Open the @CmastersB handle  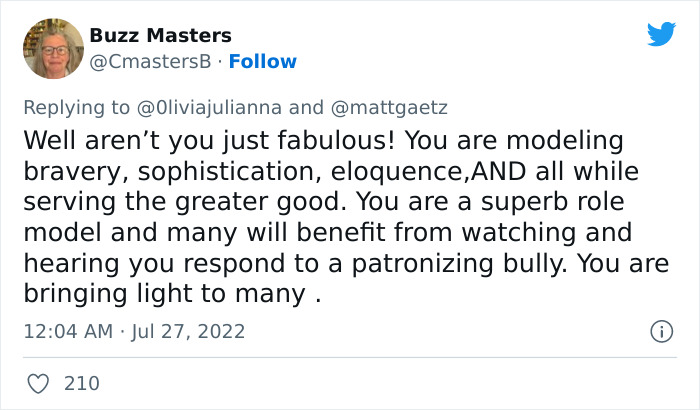point(151,62)
